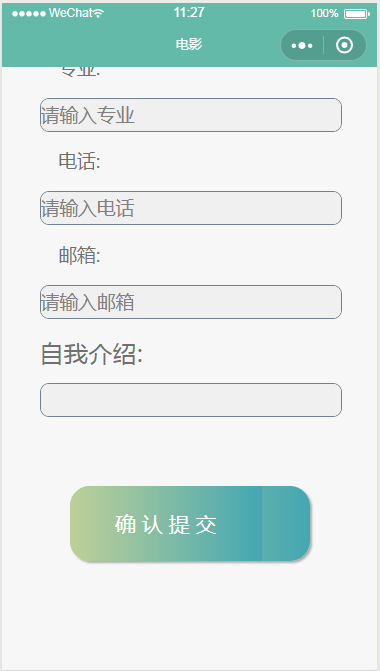This screenshot has height=671, width=380.
Task: Tap the circular close mini-program icon
Action: click(x=344, y=45)
